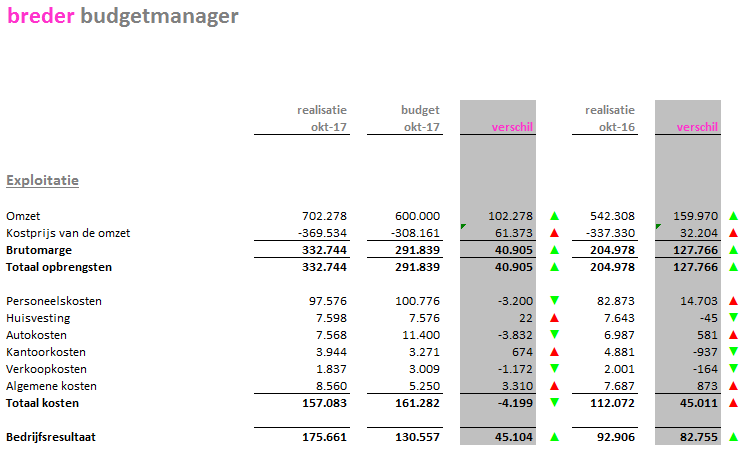Viewport: 747px width, 460px height.
Task: Click red arrow next to Personeelskosten 14.703
Action: tap(734, 301)
